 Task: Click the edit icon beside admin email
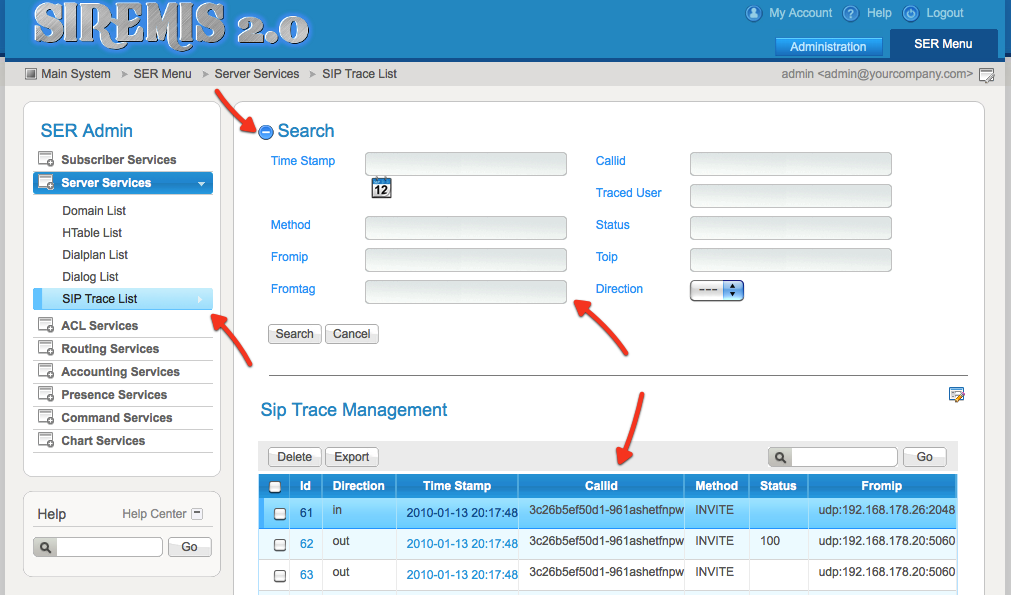(987, 75)
